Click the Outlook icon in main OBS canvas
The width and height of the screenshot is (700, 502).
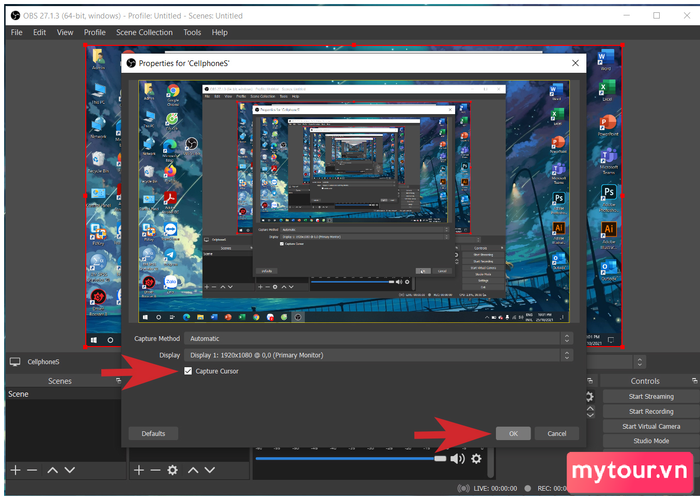coord(608,271)
